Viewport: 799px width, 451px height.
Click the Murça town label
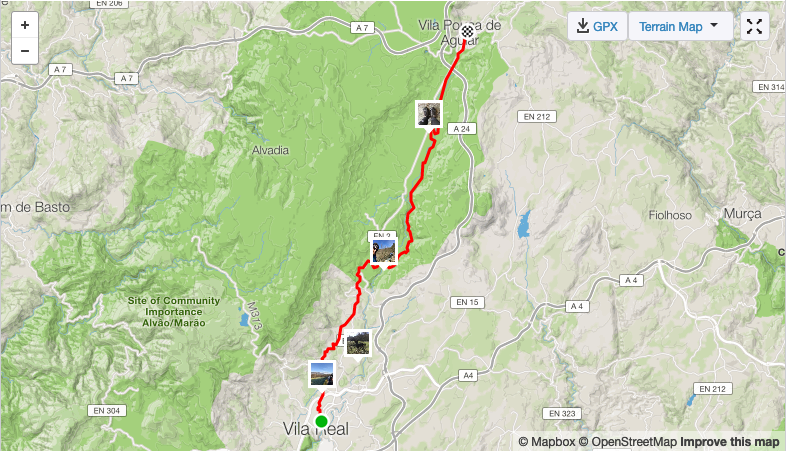click(742, 214)
